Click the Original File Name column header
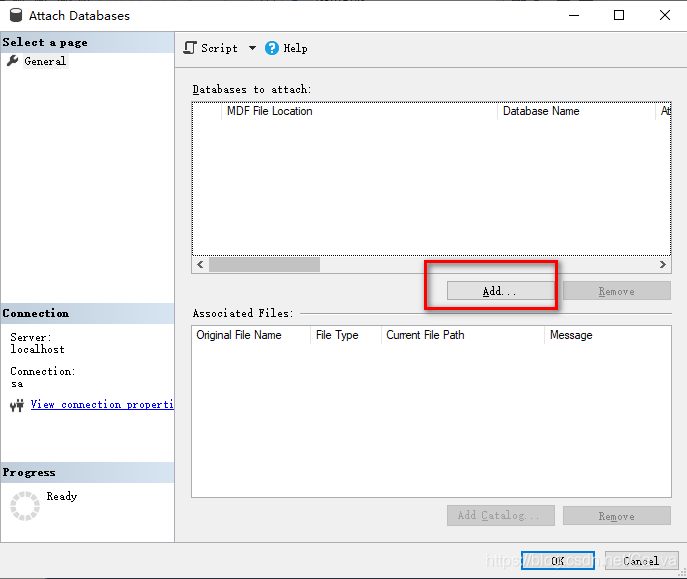Viewport: 687px width, 579px height. (x=251, y=335)
